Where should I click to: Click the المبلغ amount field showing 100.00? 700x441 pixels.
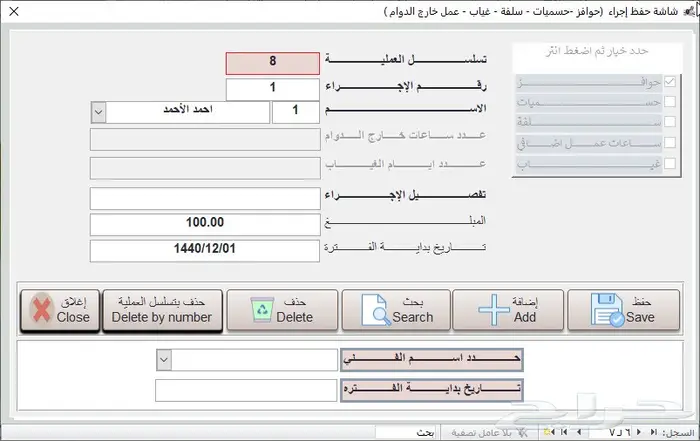point(205,224)
